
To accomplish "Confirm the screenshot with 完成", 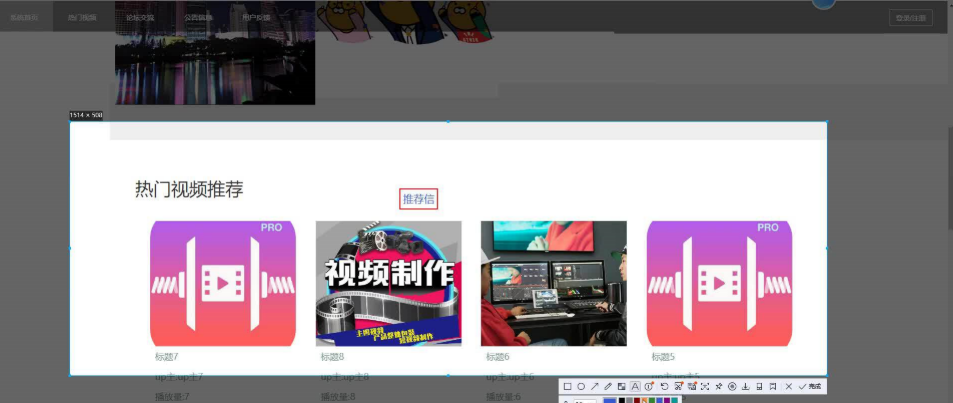I will (810, 387).
